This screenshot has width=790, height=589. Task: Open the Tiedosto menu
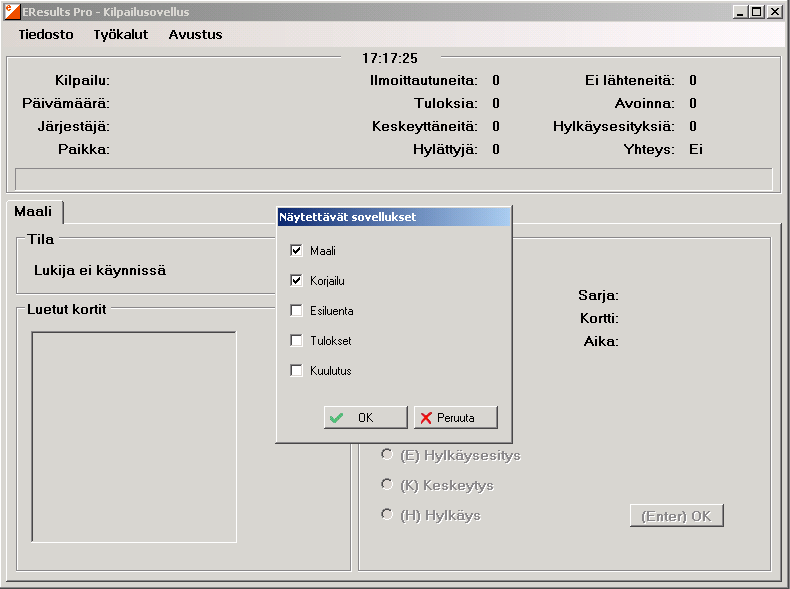46,35
